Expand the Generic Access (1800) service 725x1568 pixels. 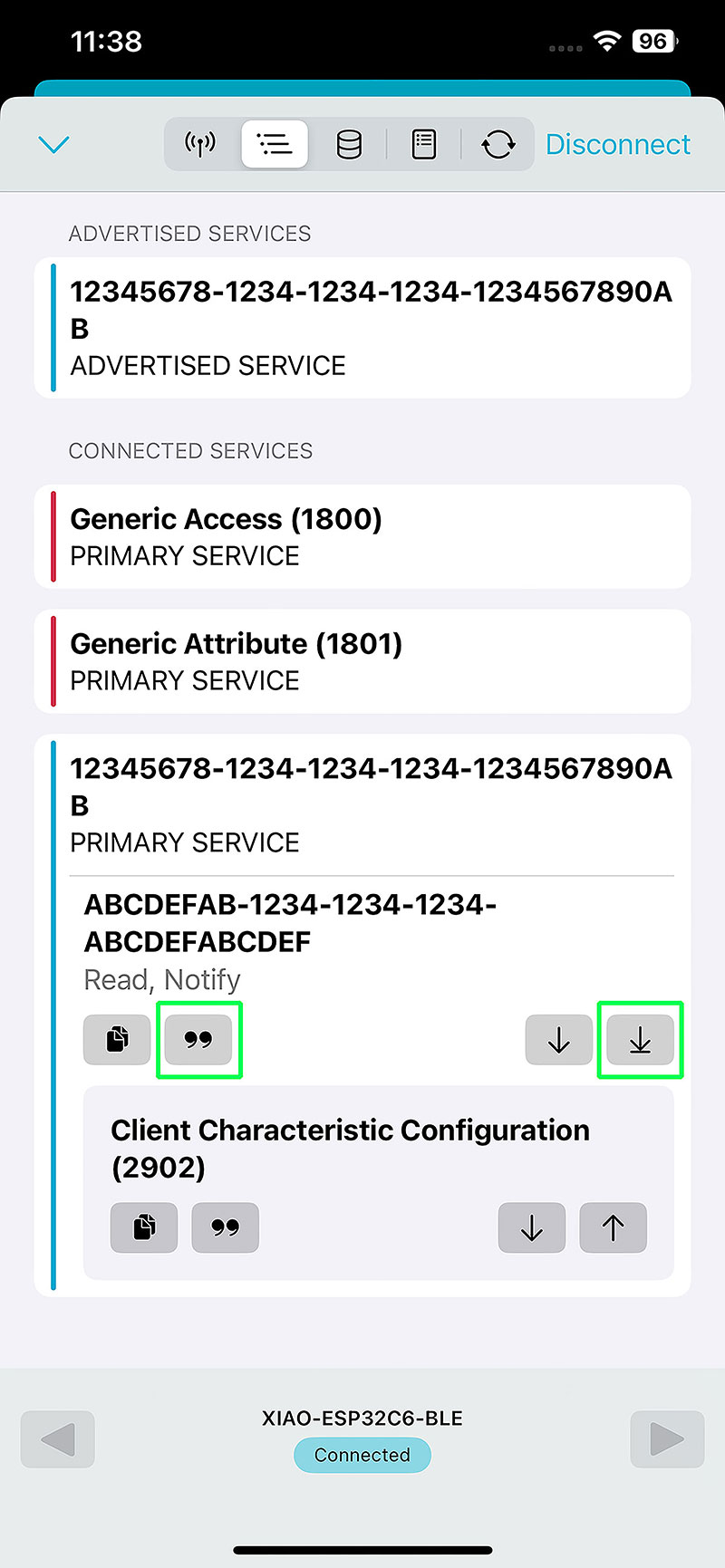(362, 536)
